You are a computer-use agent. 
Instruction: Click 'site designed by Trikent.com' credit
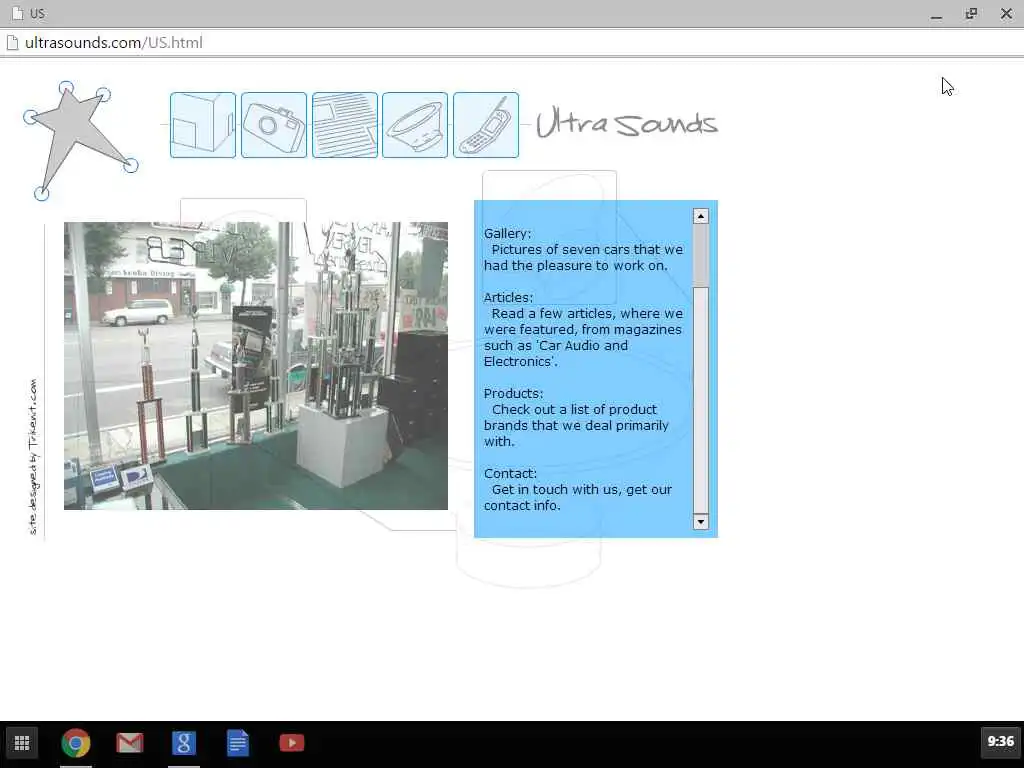33,457
